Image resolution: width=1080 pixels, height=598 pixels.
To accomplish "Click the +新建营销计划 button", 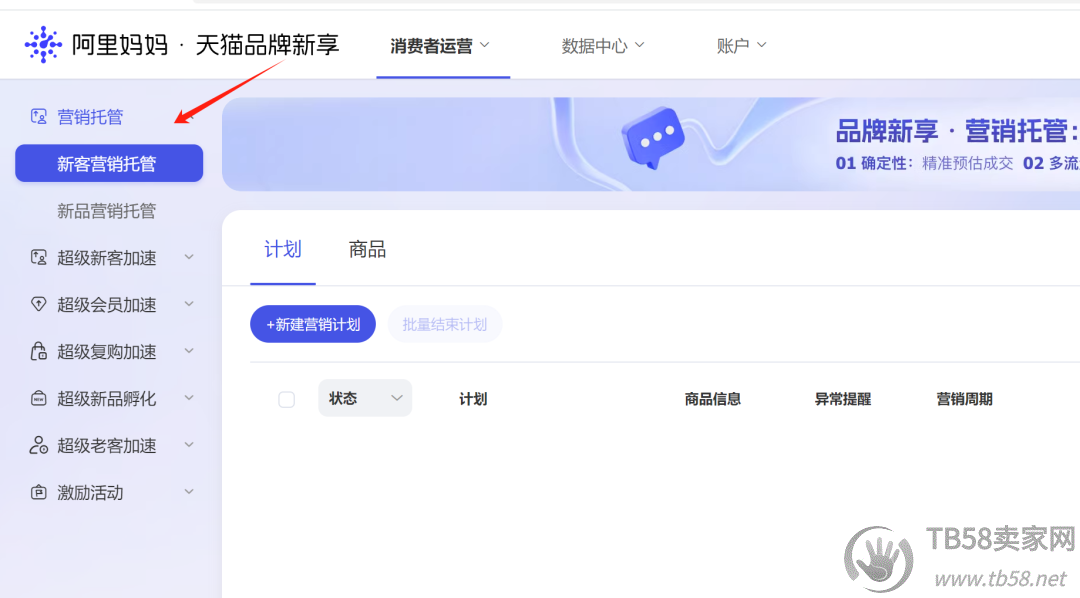I will [x=313, y=324].
